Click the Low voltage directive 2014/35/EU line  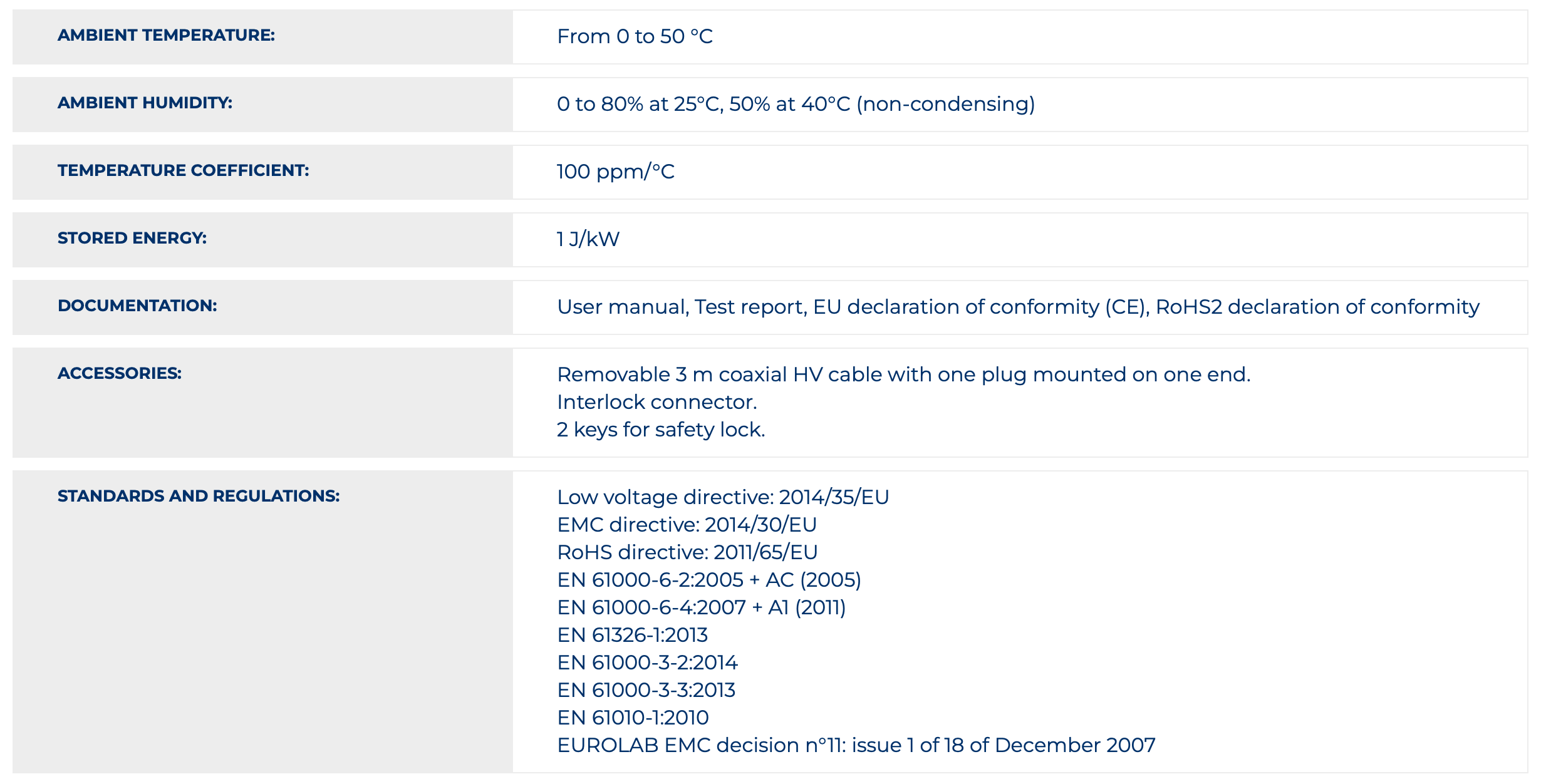pyautogui.click(x=723, y=497)
